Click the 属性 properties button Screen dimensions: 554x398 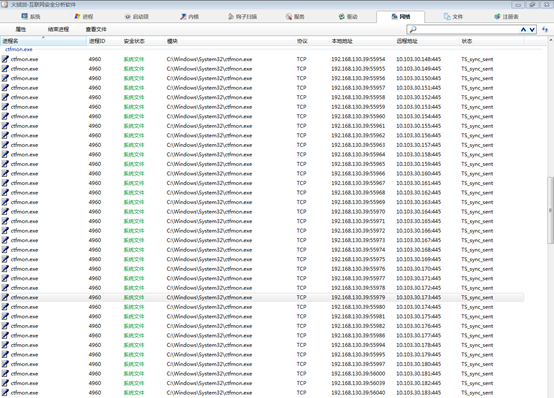(21, 29)
